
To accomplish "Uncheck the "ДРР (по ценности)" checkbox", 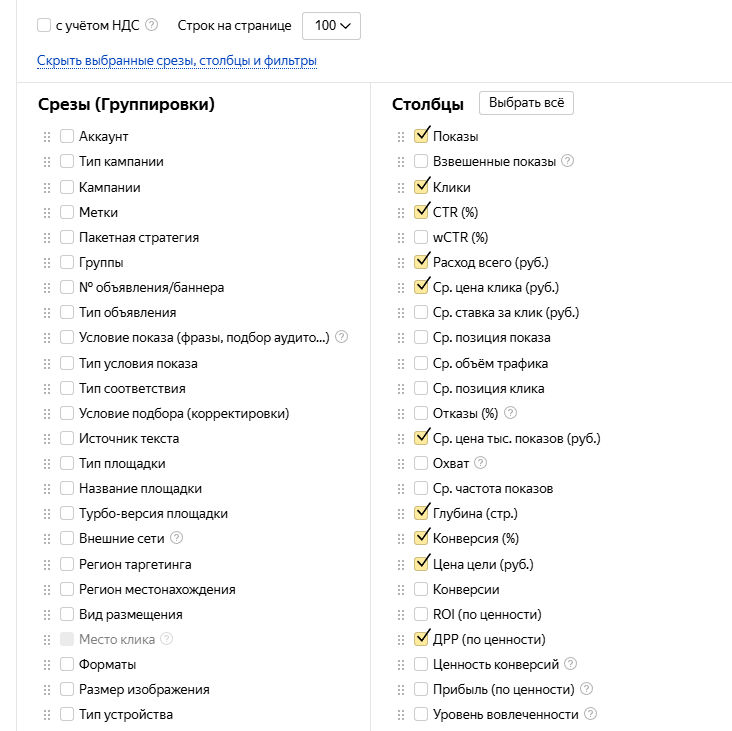I will pyautogui.click(x=421, y=639).
